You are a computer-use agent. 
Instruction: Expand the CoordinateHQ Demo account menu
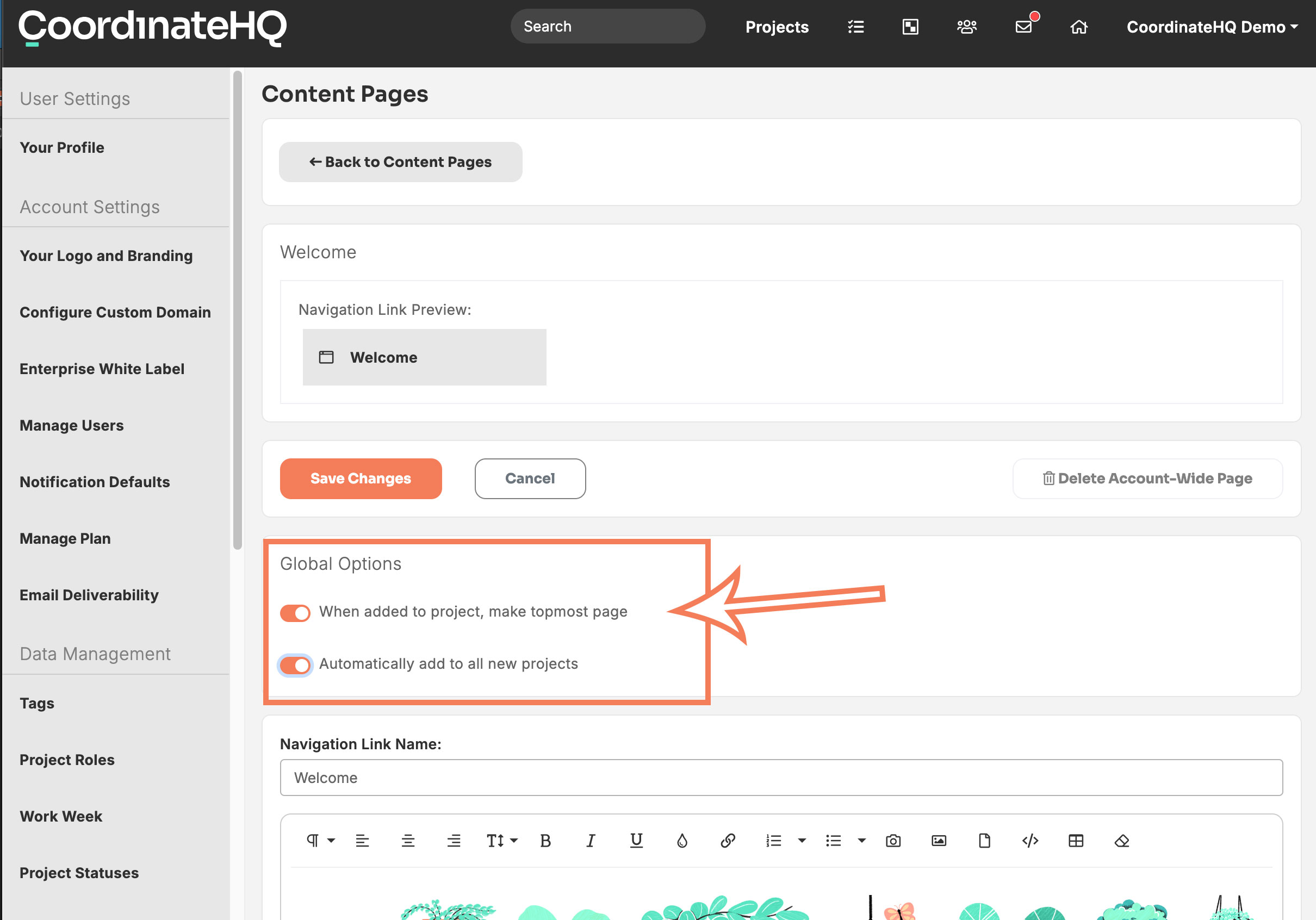coord(1212,27)
